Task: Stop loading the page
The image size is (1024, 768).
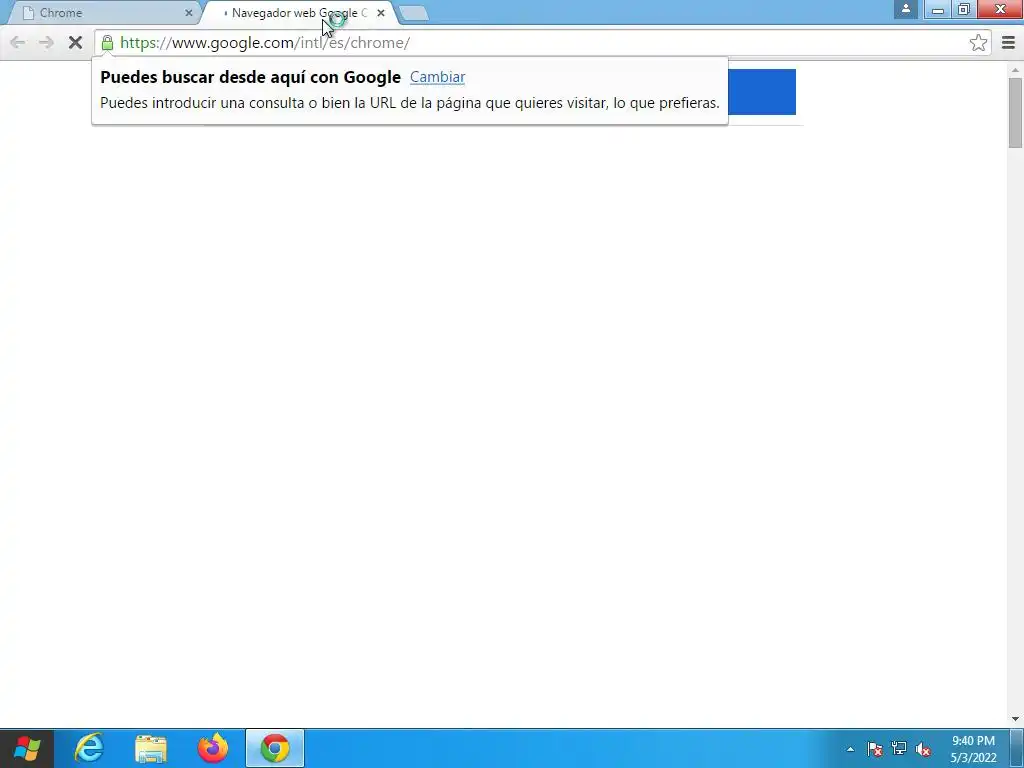Action: pos(75,43)
